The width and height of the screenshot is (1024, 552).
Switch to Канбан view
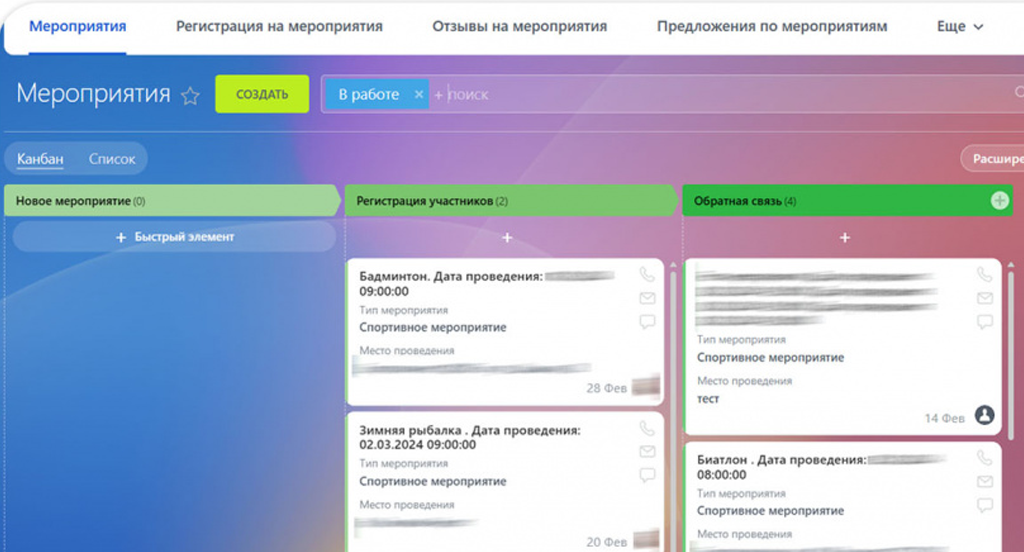[40, 159]
